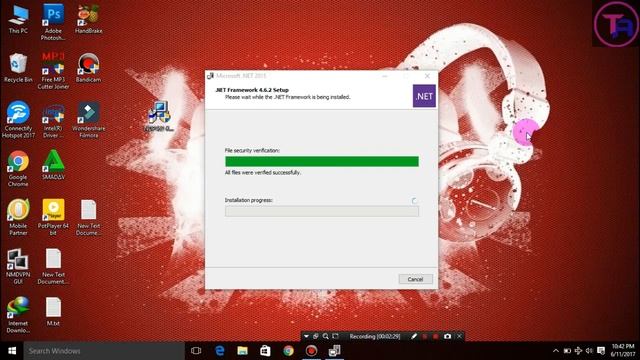Click the fullscreen rectangle icon on recording bar
The height and width of the screenshot is (360, 640).
(335, 336)
